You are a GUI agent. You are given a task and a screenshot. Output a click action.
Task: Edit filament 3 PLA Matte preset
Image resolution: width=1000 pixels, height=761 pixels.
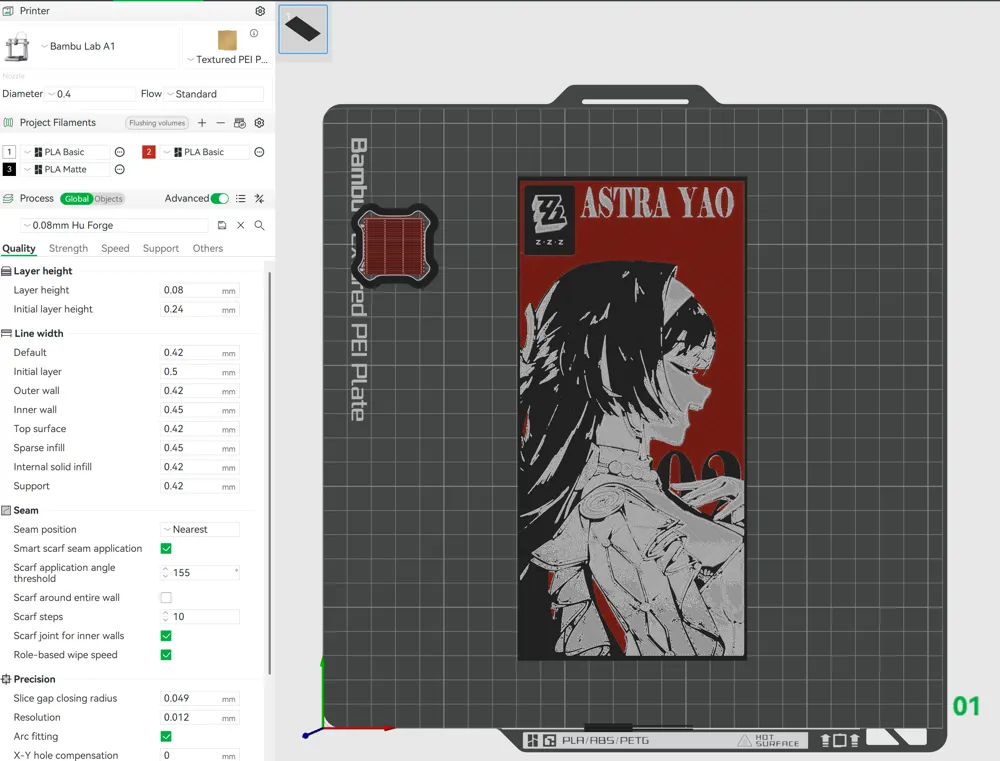tap(119, 169)
